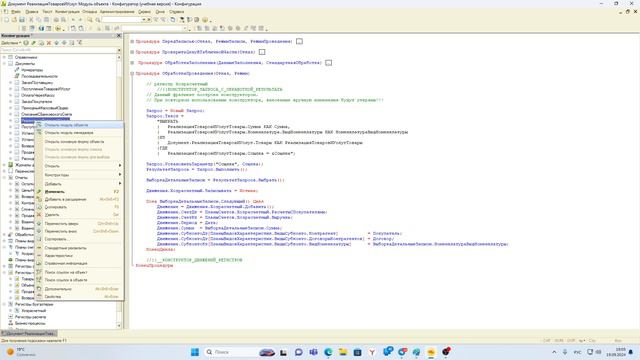Click Move up arrow in Конфигурация panel toolbar
This screenshot has width=640, height=360.
point(57,43)
